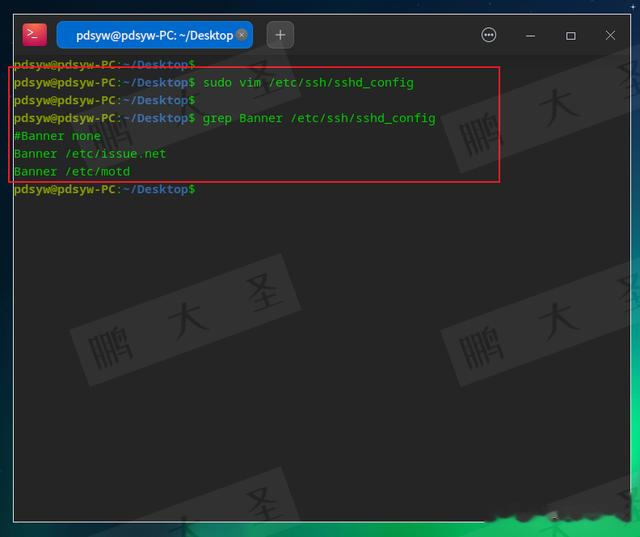The image size is (640, 537).
Task: Close the pdsyw@pdsyw-PC tab
Action: (242, 35)
